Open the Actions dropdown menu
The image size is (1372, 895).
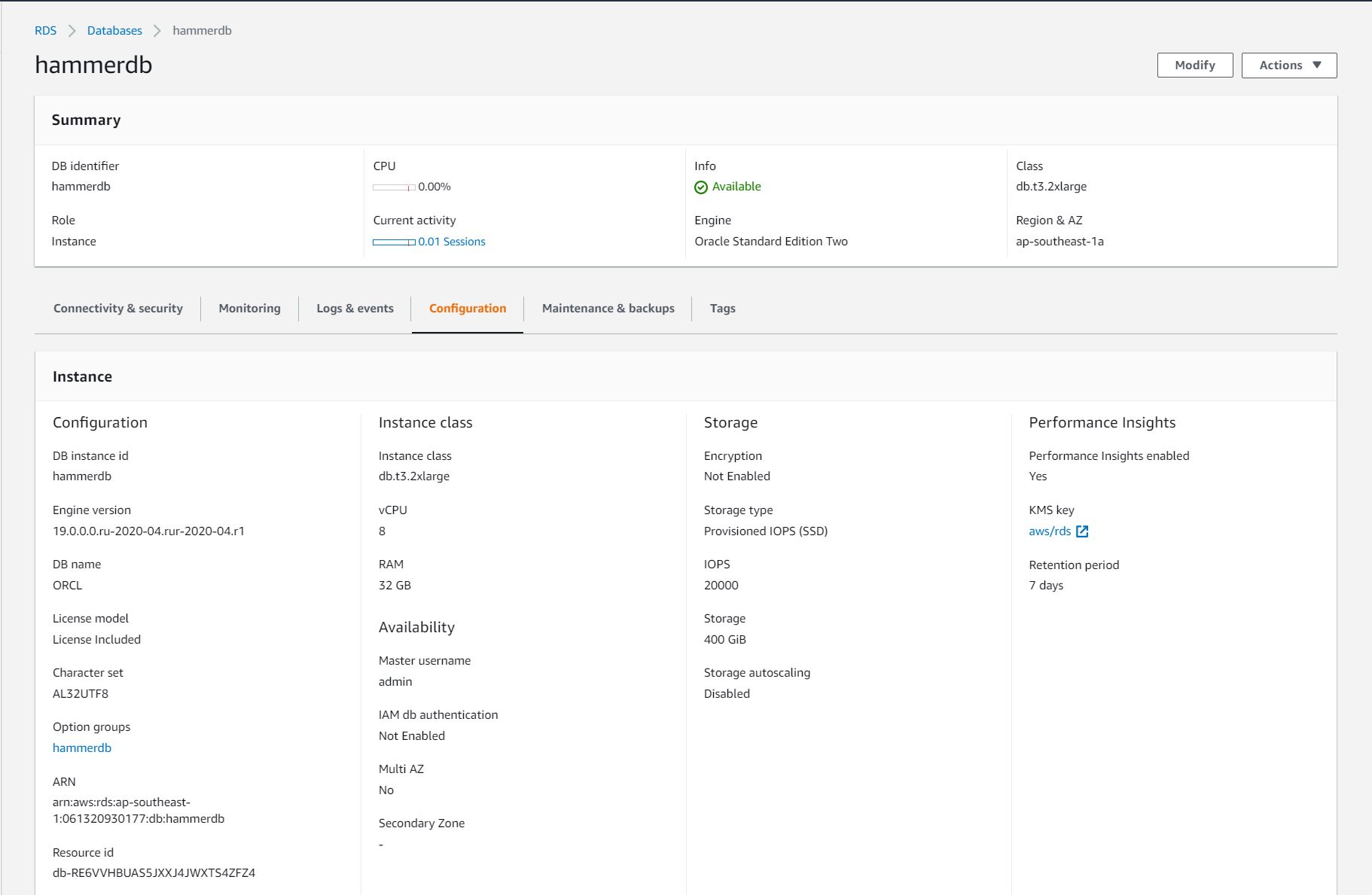(x=1288, y=65)
